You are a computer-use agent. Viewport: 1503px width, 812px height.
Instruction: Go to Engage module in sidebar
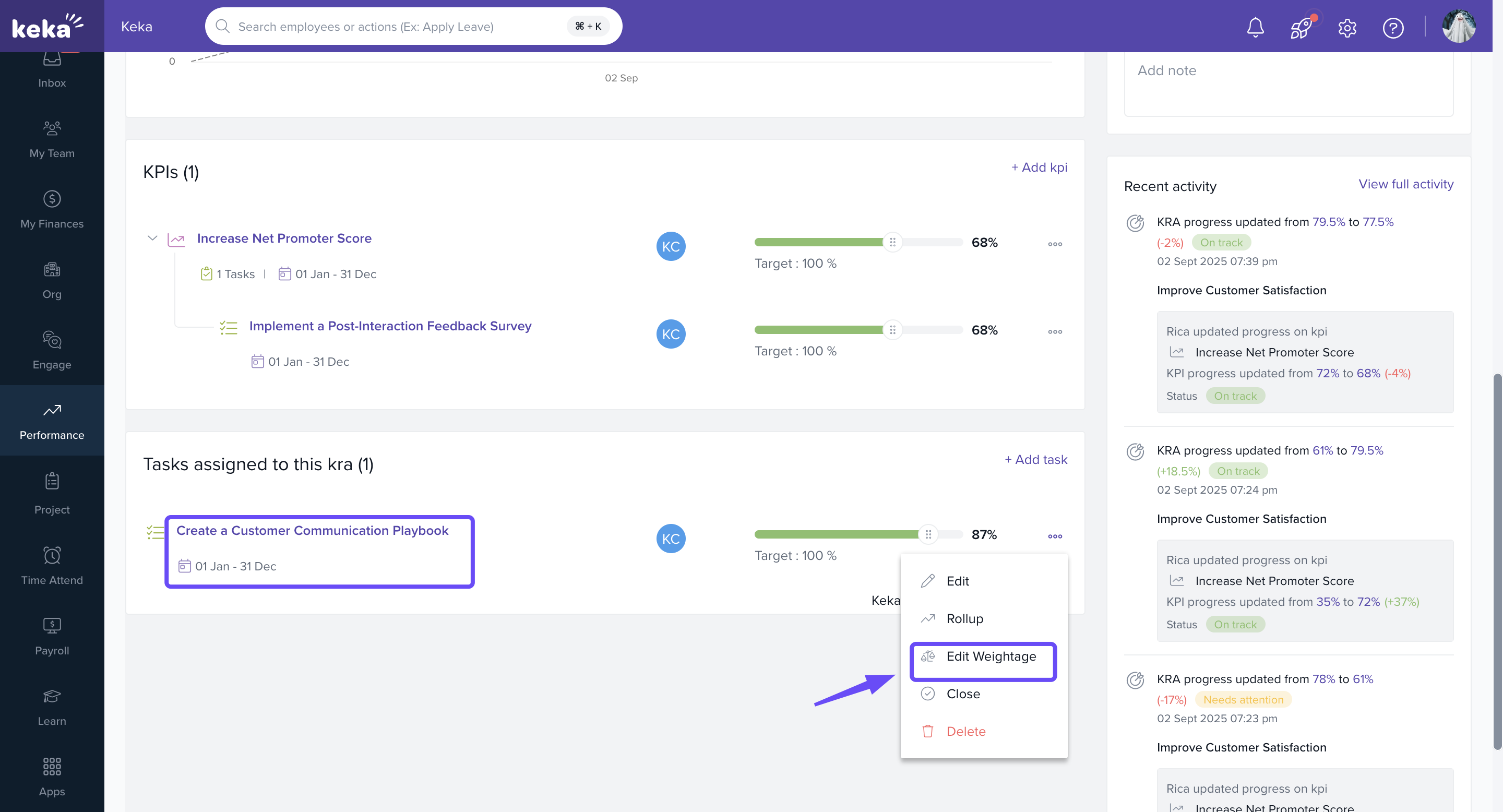coord(52,350)
